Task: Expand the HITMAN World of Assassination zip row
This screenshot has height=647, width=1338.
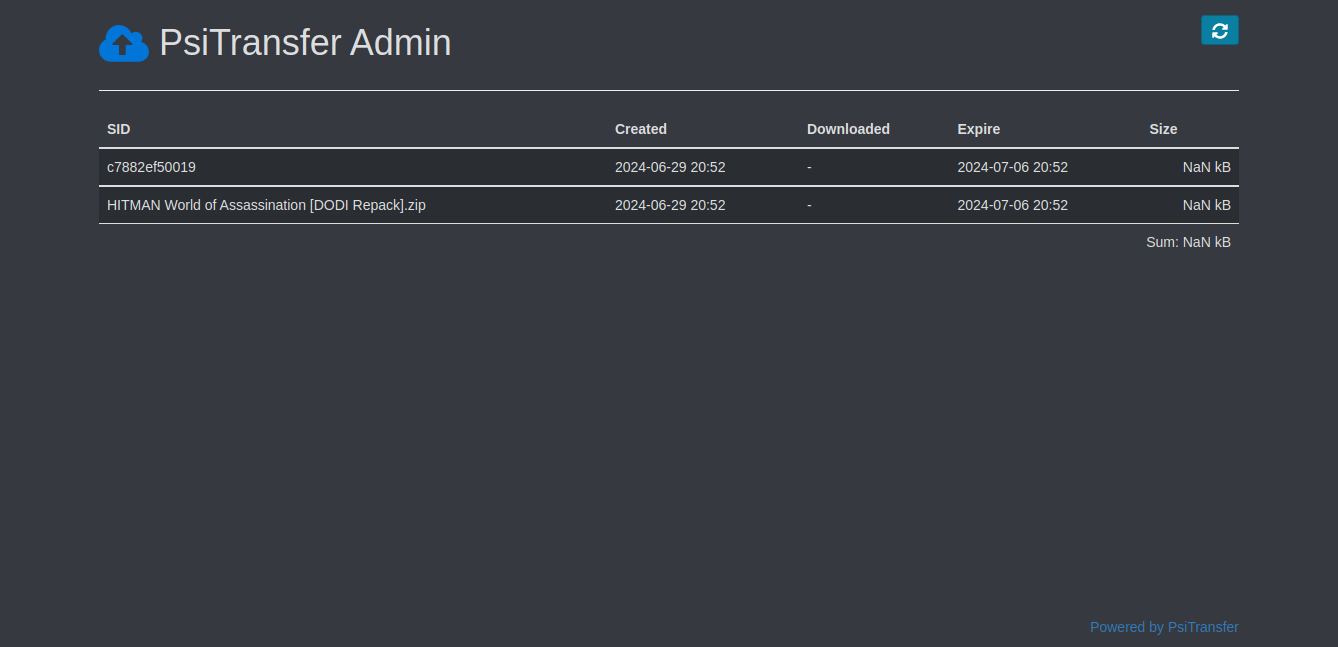Action: click(x=668, y=205)
